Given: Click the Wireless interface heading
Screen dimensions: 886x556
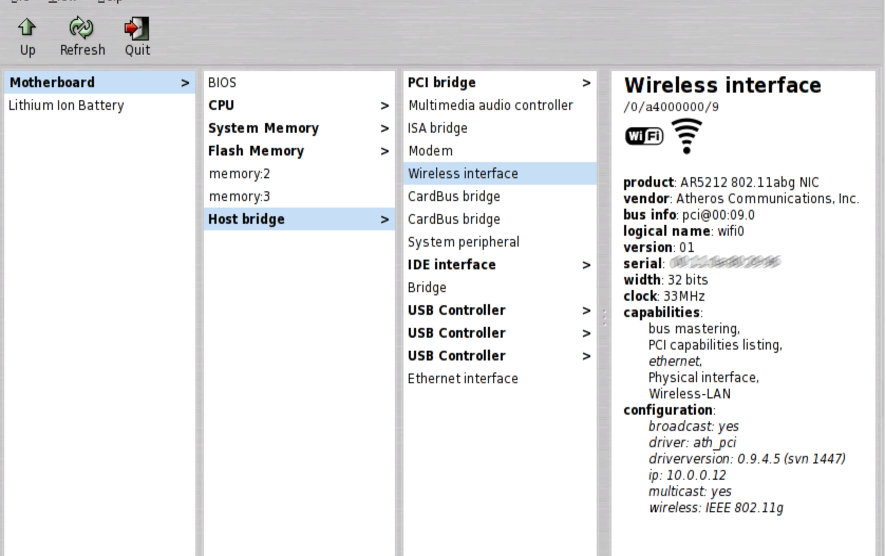Looking at the screenshot, I should point(723,85).
